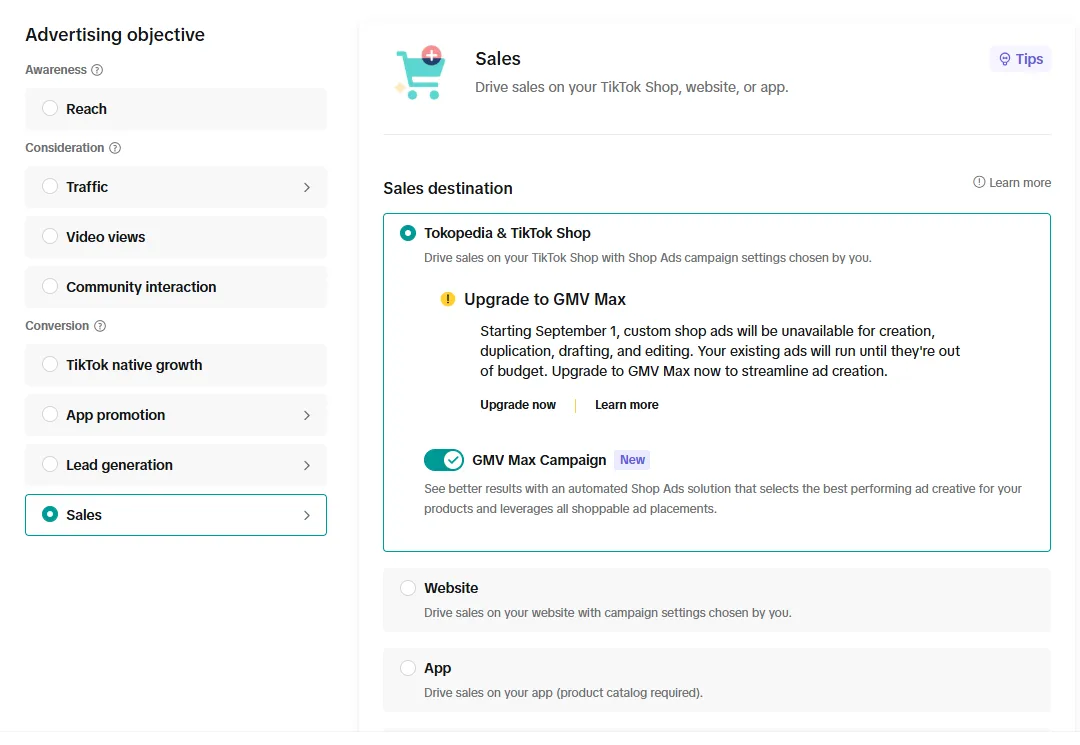Open the Tips button
Screen dimensions: 1080x745
tap(1020, 59)
